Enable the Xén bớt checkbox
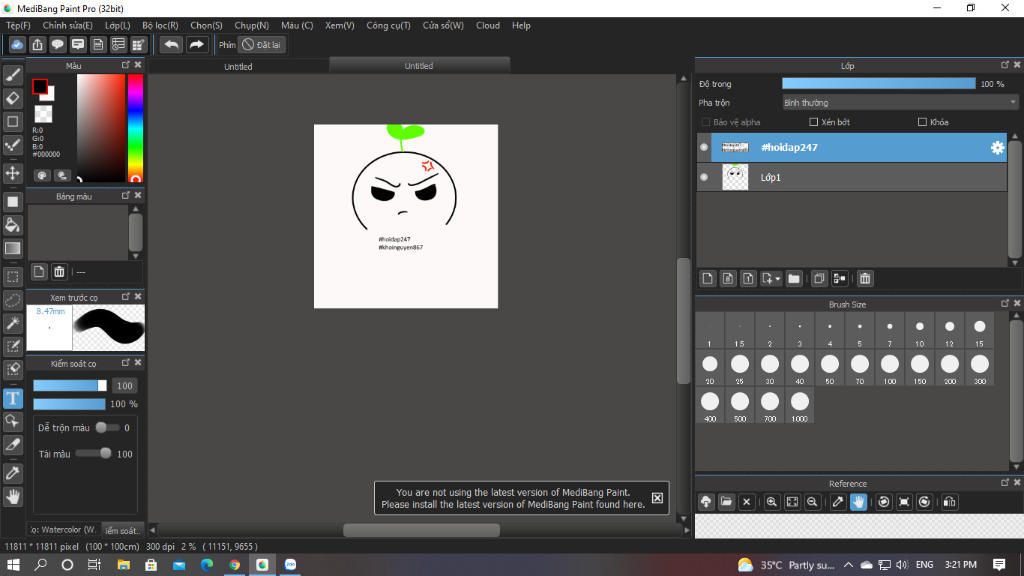Image resolution: width=1024 pixels, height=576 pixels. [x=813, y=122]
